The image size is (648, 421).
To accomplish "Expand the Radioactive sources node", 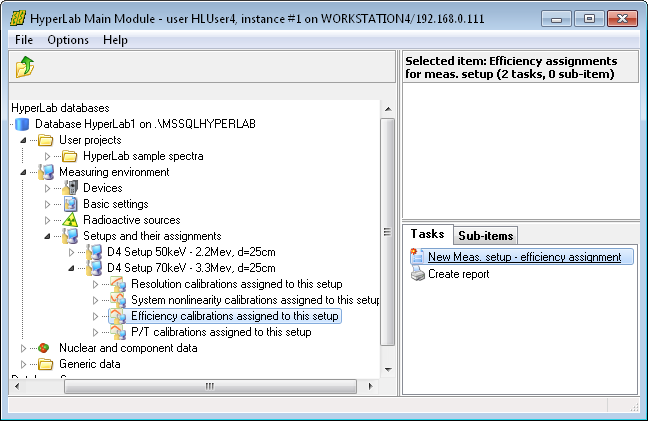I will click(47, 220).
